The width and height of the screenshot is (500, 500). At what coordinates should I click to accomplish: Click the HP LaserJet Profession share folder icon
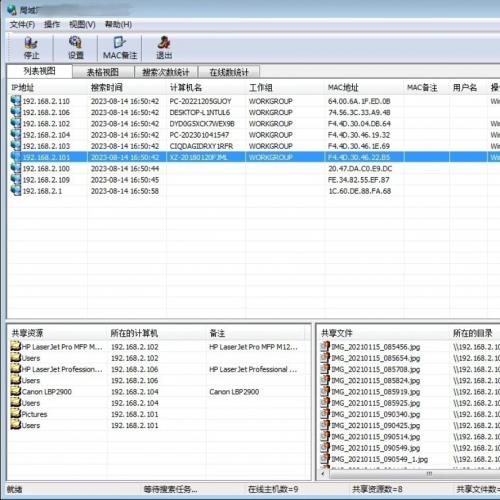tap(15, 369)
